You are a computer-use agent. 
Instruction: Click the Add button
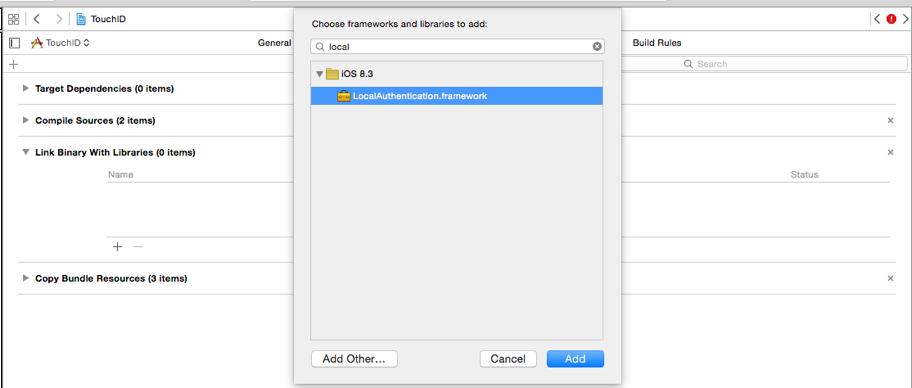[x=575, y=359]
